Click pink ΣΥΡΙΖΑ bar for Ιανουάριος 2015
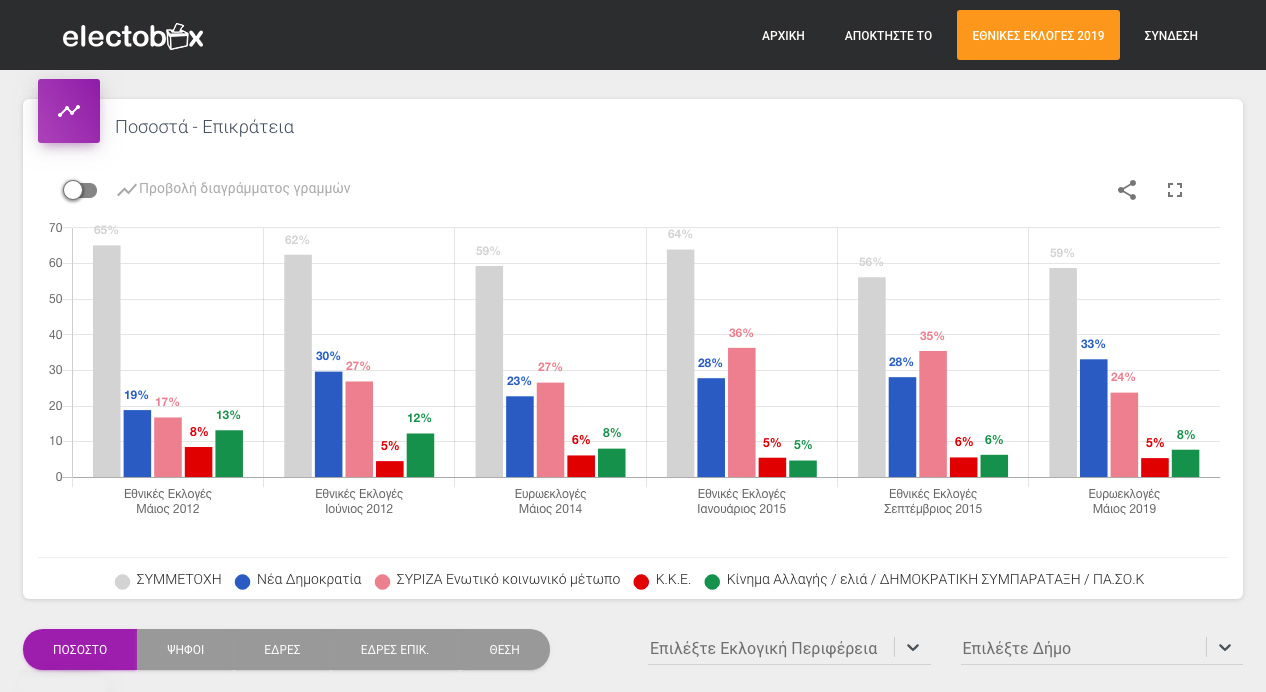The image size is (1266, 692). click(x=742, y=412)
